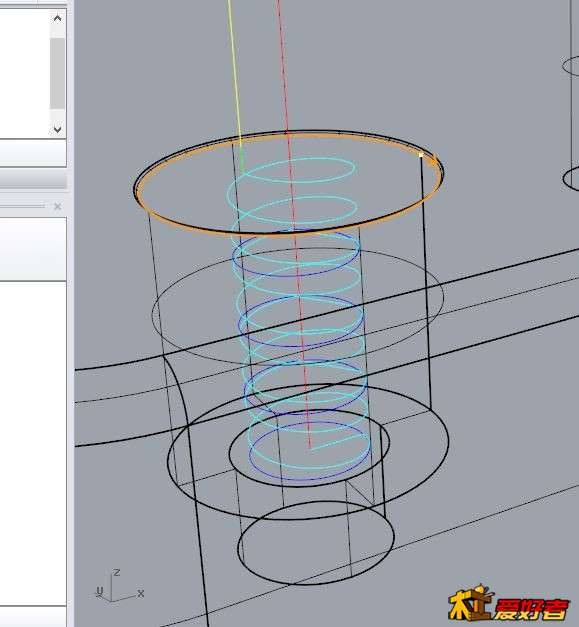This screenshot has width=579, height=627.
Task: Select the right vertical cylinder edge line
Action: pos(426,280)
